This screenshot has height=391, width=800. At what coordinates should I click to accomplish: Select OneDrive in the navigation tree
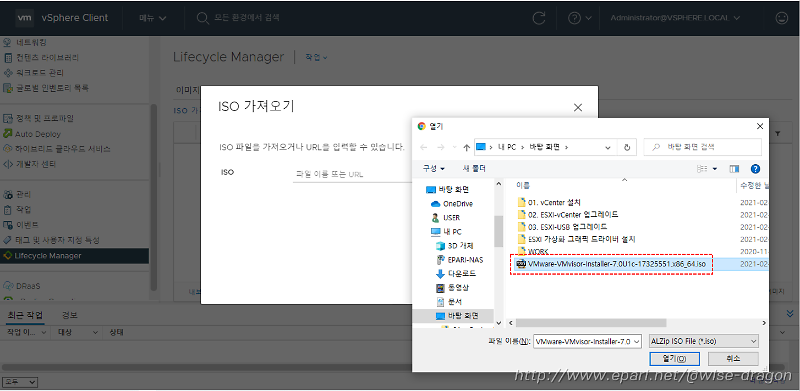point(452,204)
